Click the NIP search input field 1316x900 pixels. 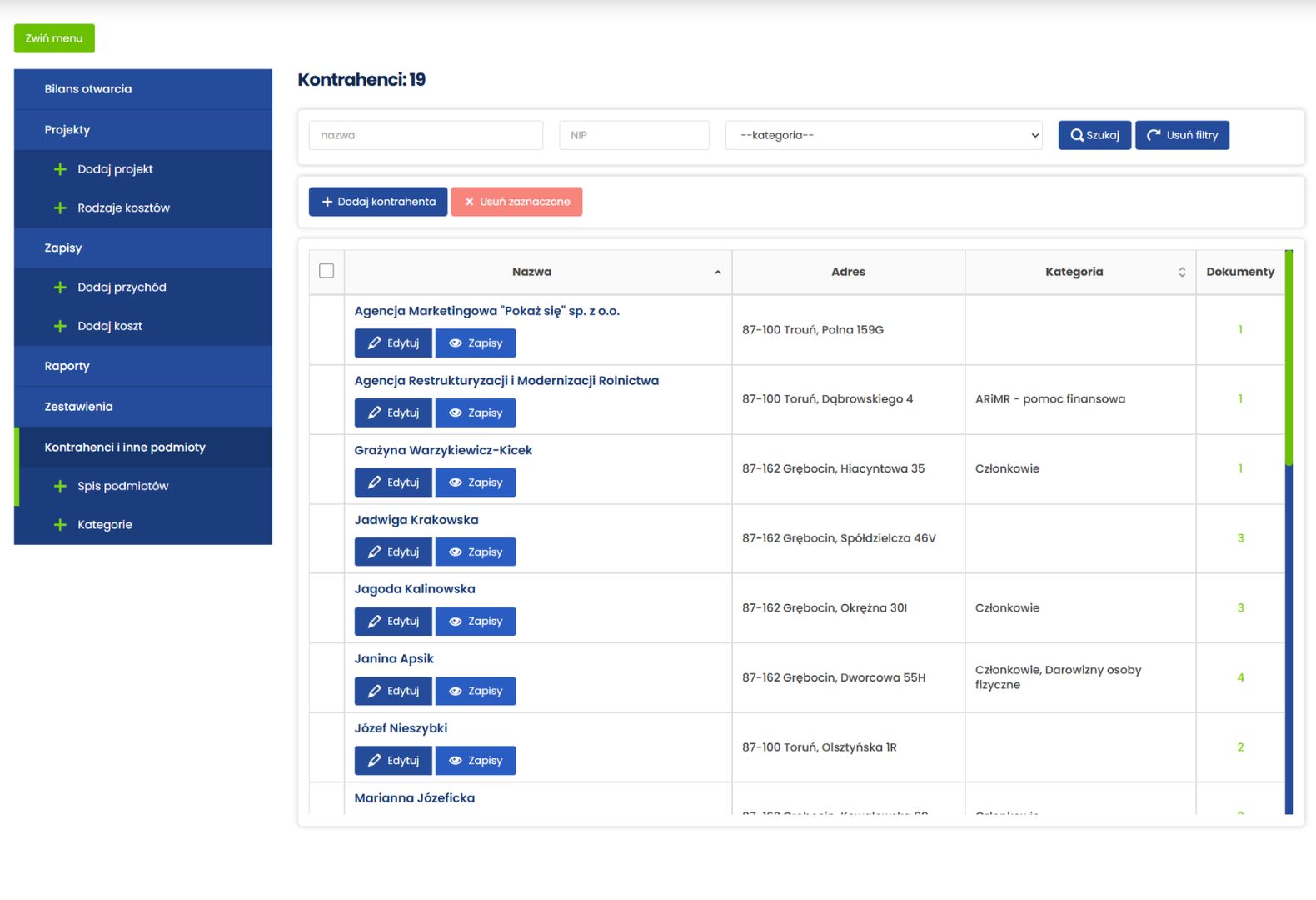pos(634,135)
